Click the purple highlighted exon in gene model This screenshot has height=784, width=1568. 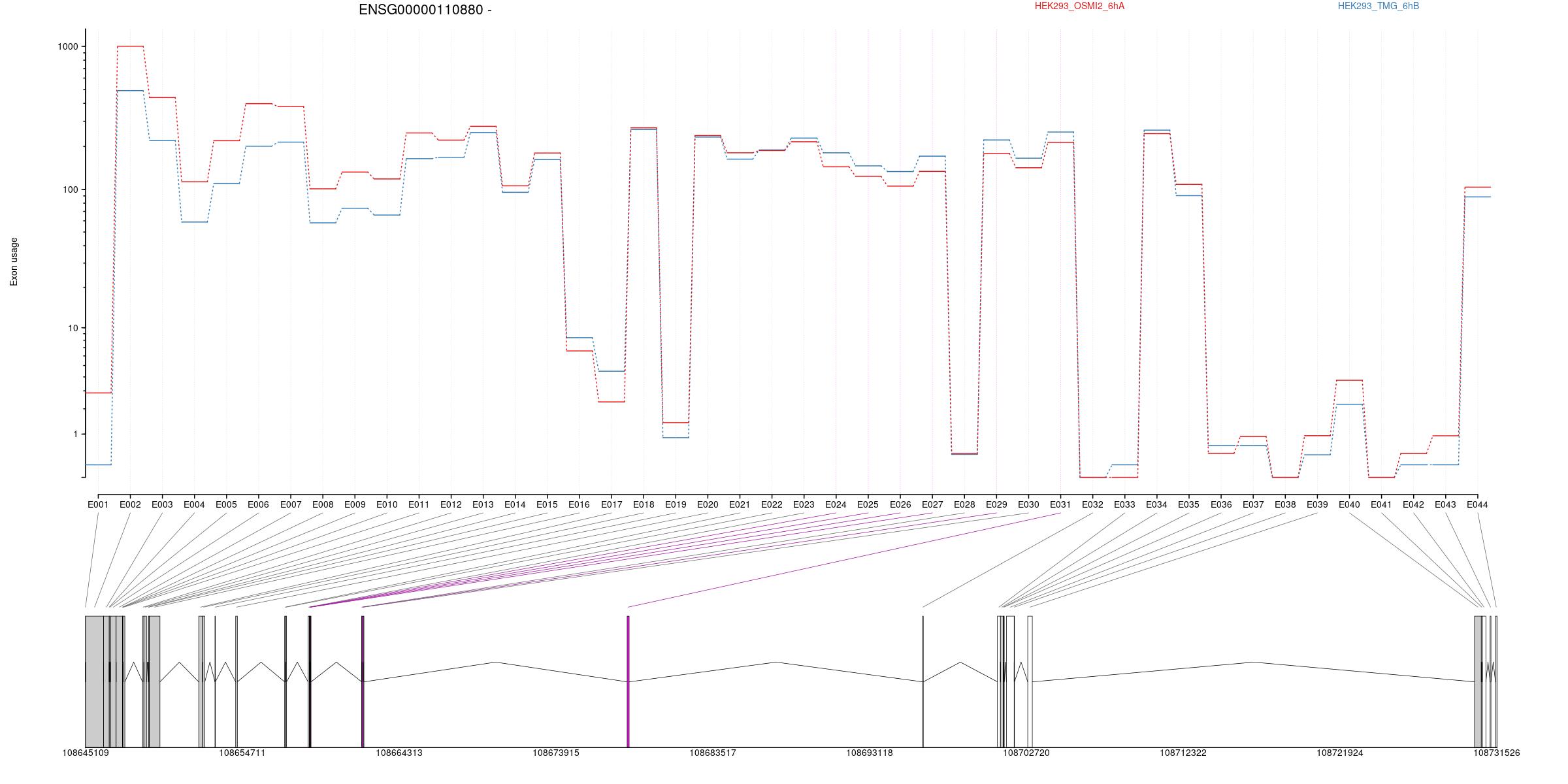point(628,681)
